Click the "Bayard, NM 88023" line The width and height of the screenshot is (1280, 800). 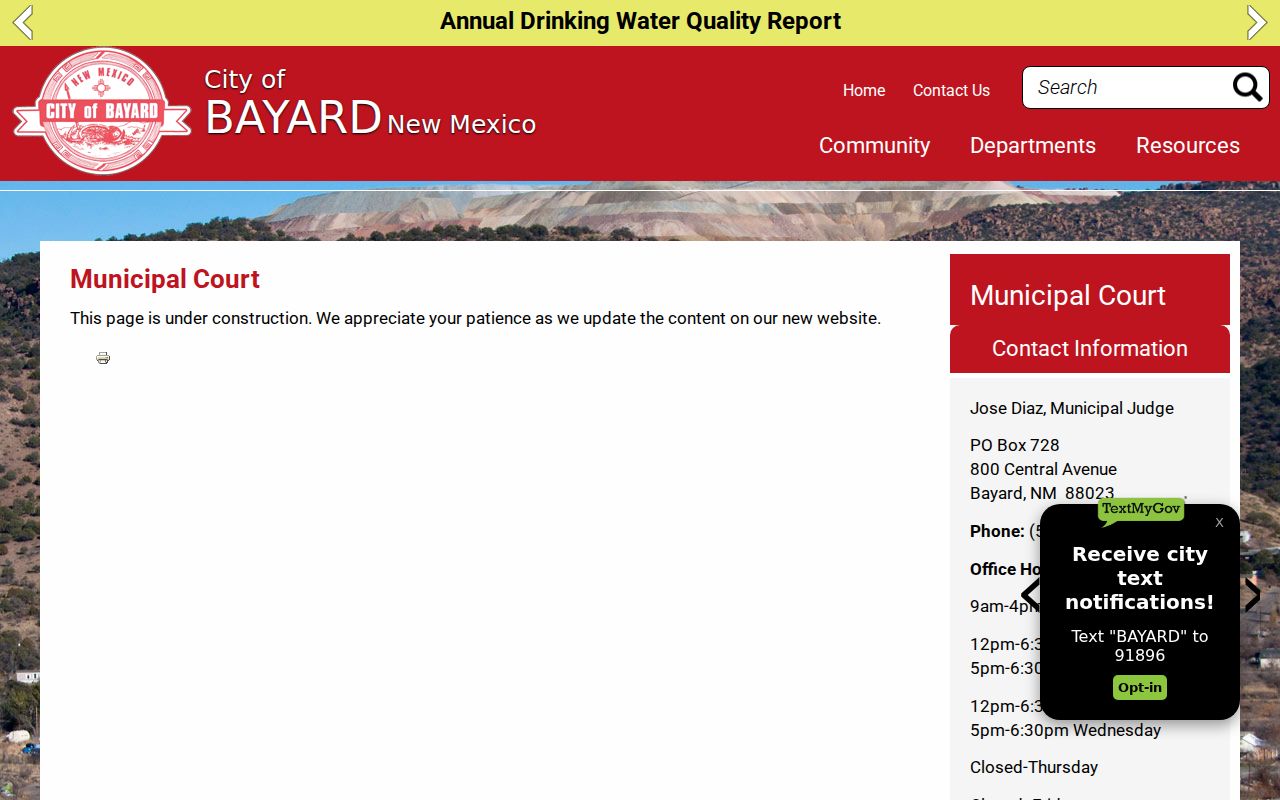tap(1042, 493)
